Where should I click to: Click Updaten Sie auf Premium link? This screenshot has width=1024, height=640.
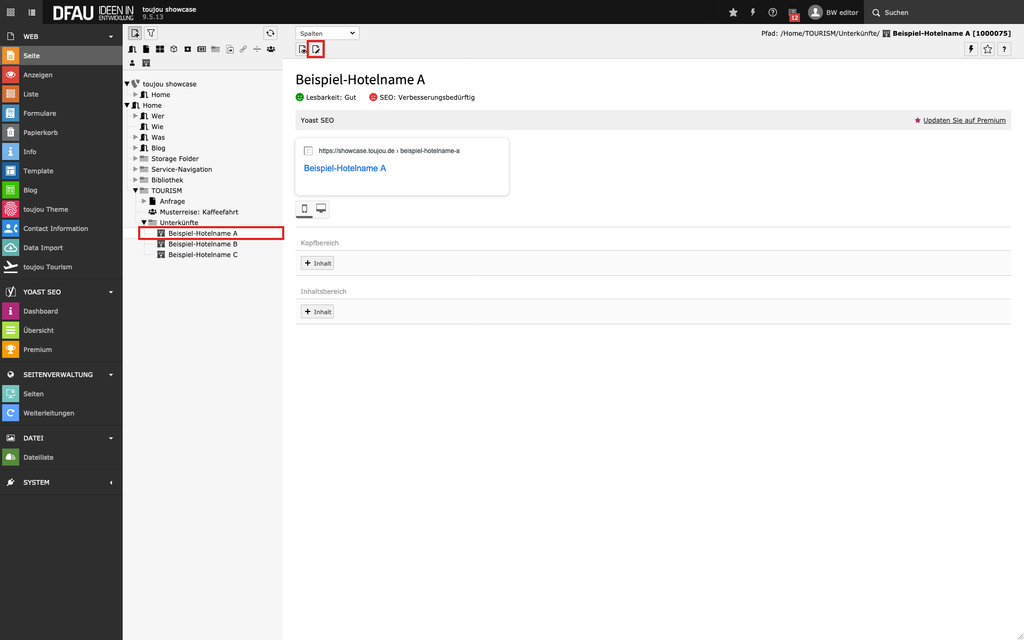pyautogui.click(x=963, y=120)
